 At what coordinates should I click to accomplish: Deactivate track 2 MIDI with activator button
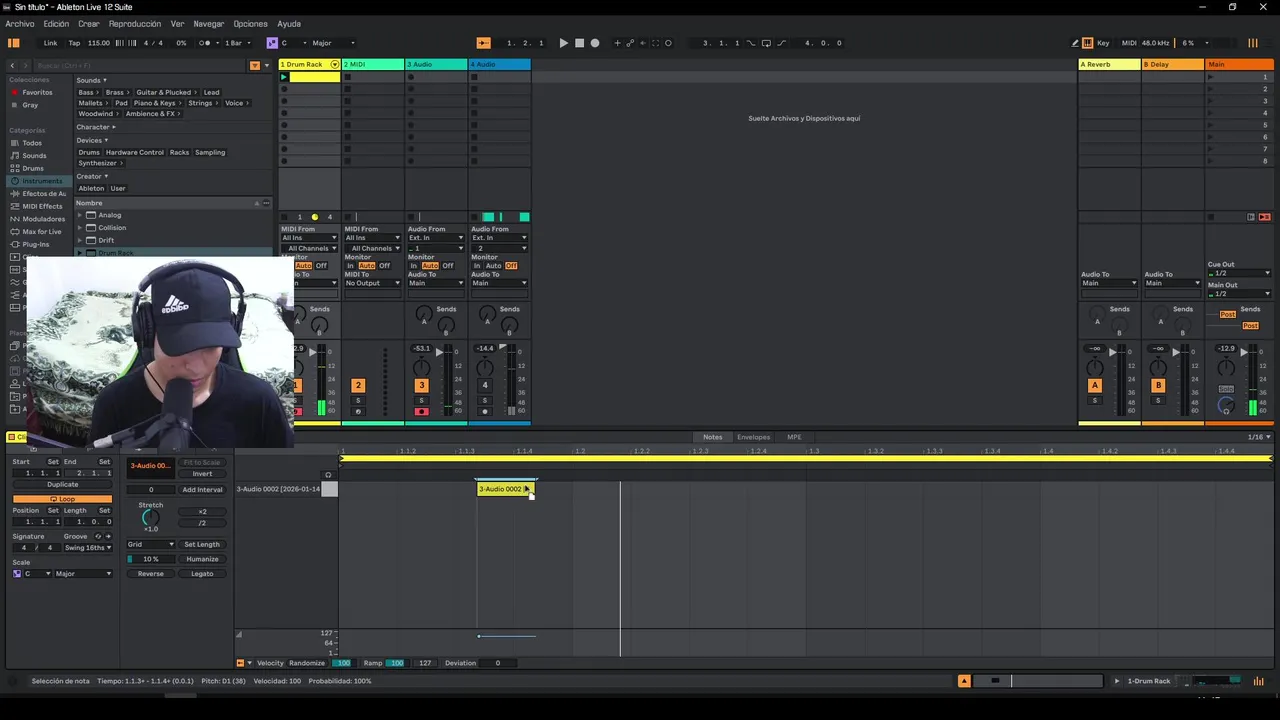pyautogui.click(x=358, y=385)
